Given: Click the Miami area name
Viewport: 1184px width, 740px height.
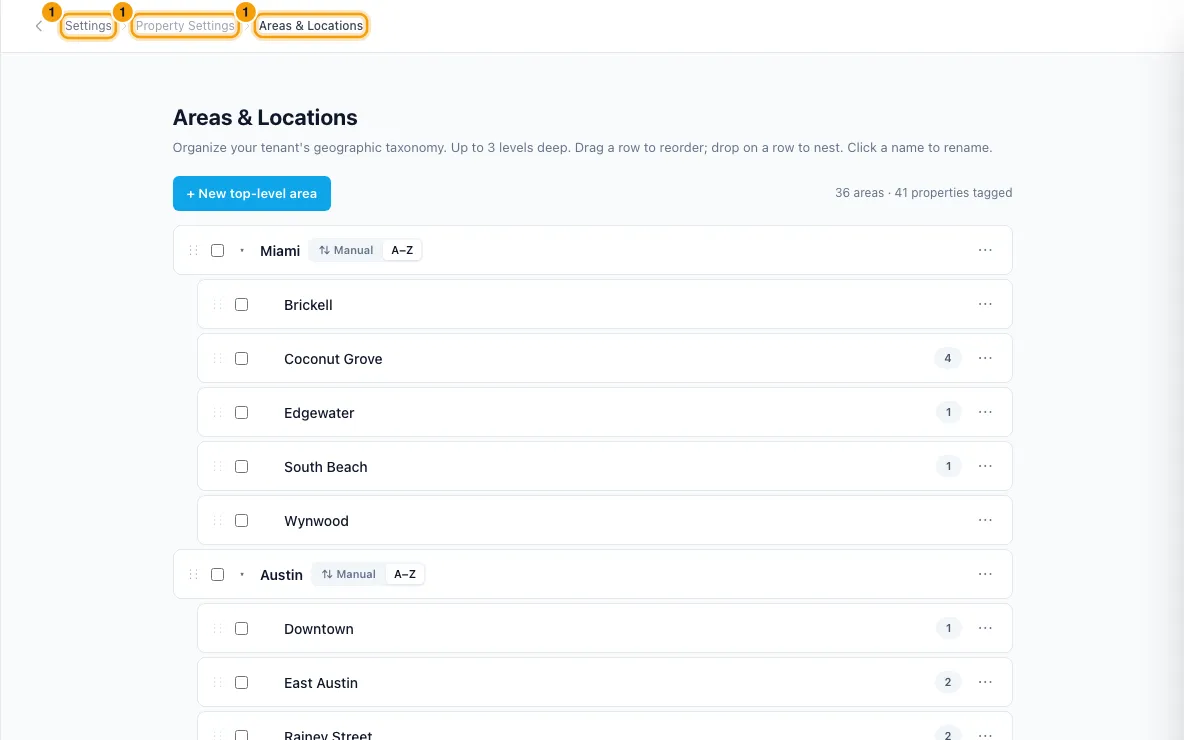Looking at the screenshot, I should coord(280,251).
